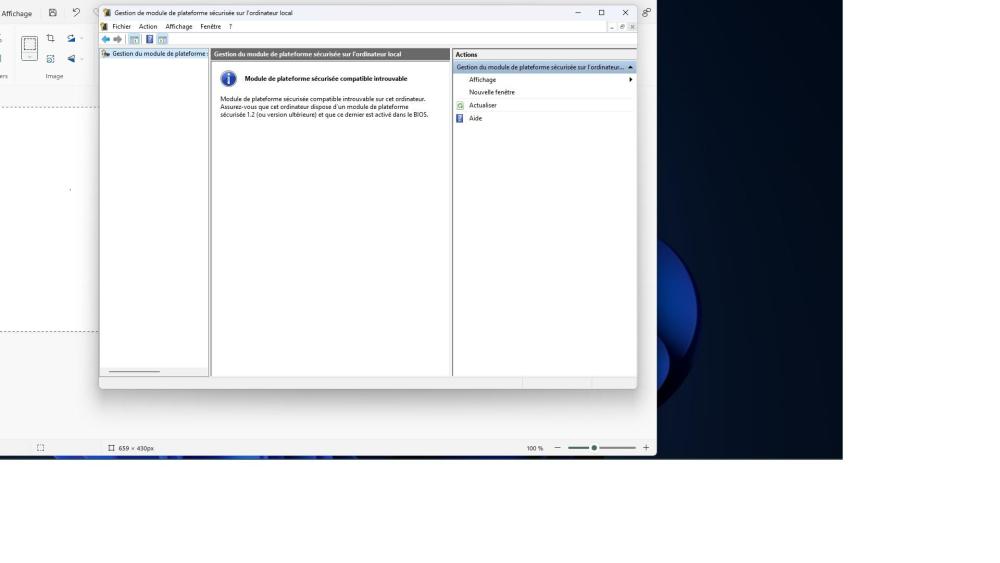Open the Rotate tool in Paint
This screenshot has width=1000, height=563.
point(71,38)
